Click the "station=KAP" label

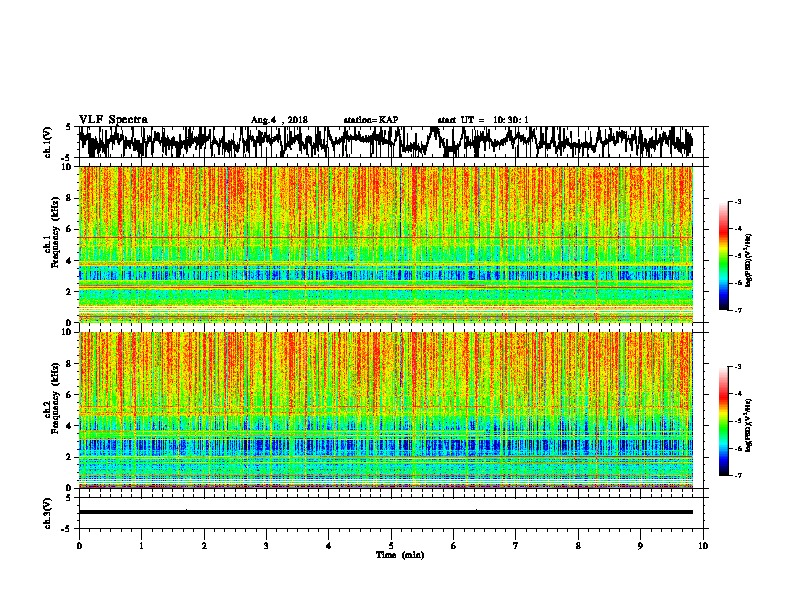pos(371,120)
